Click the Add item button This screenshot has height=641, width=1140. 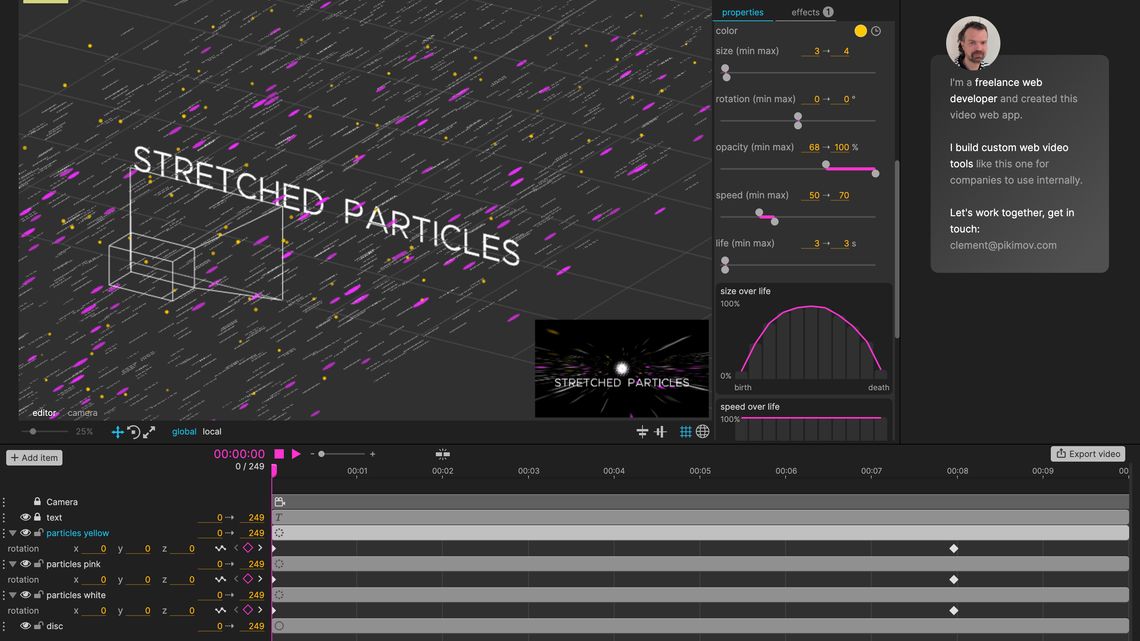coord(34,458)
